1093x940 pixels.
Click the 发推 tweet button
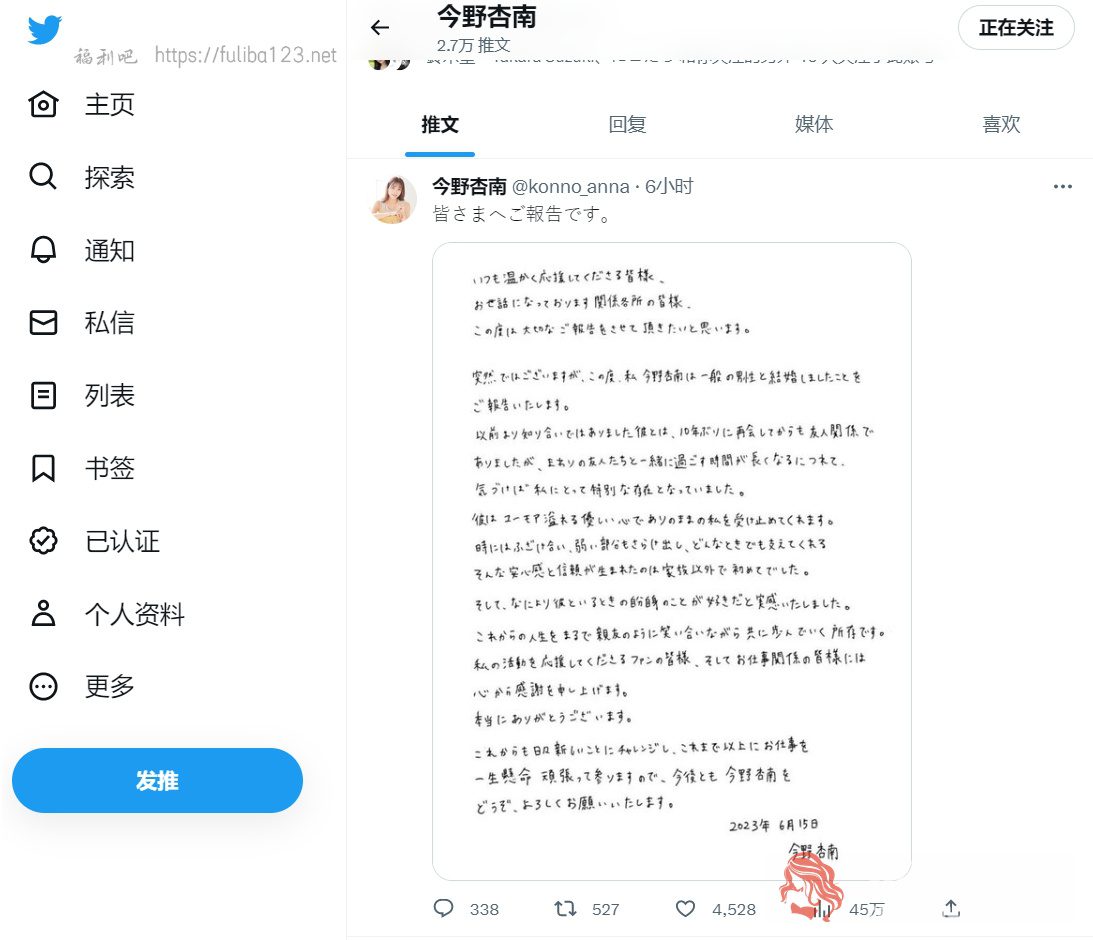tap(158, 780)
